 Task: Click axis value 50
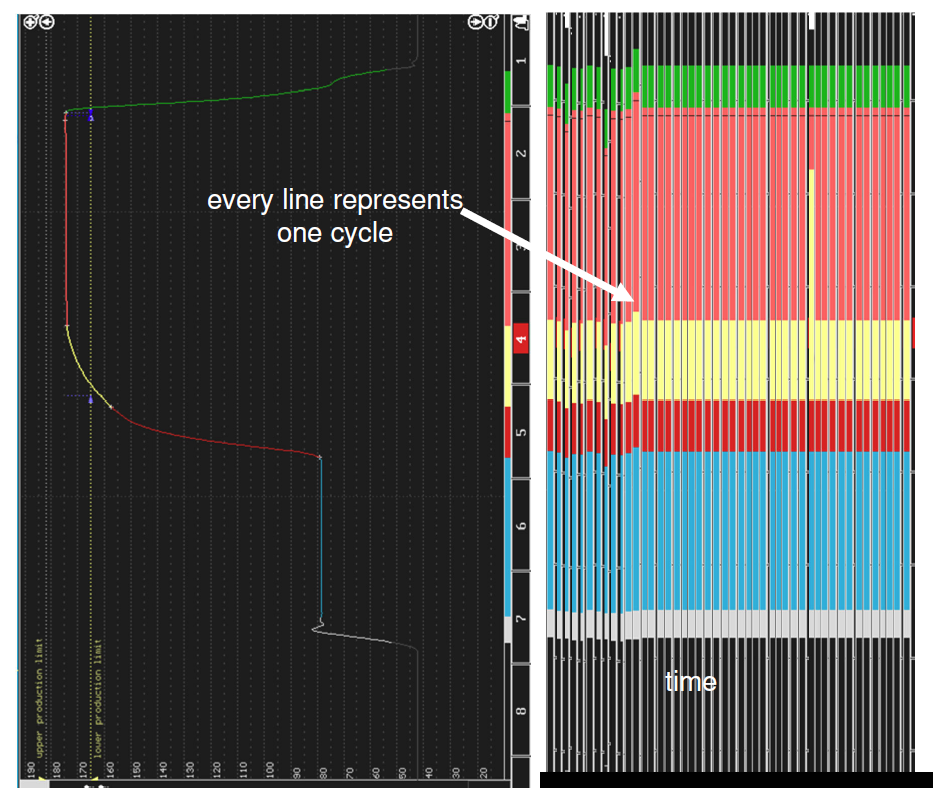click(403, 772)
